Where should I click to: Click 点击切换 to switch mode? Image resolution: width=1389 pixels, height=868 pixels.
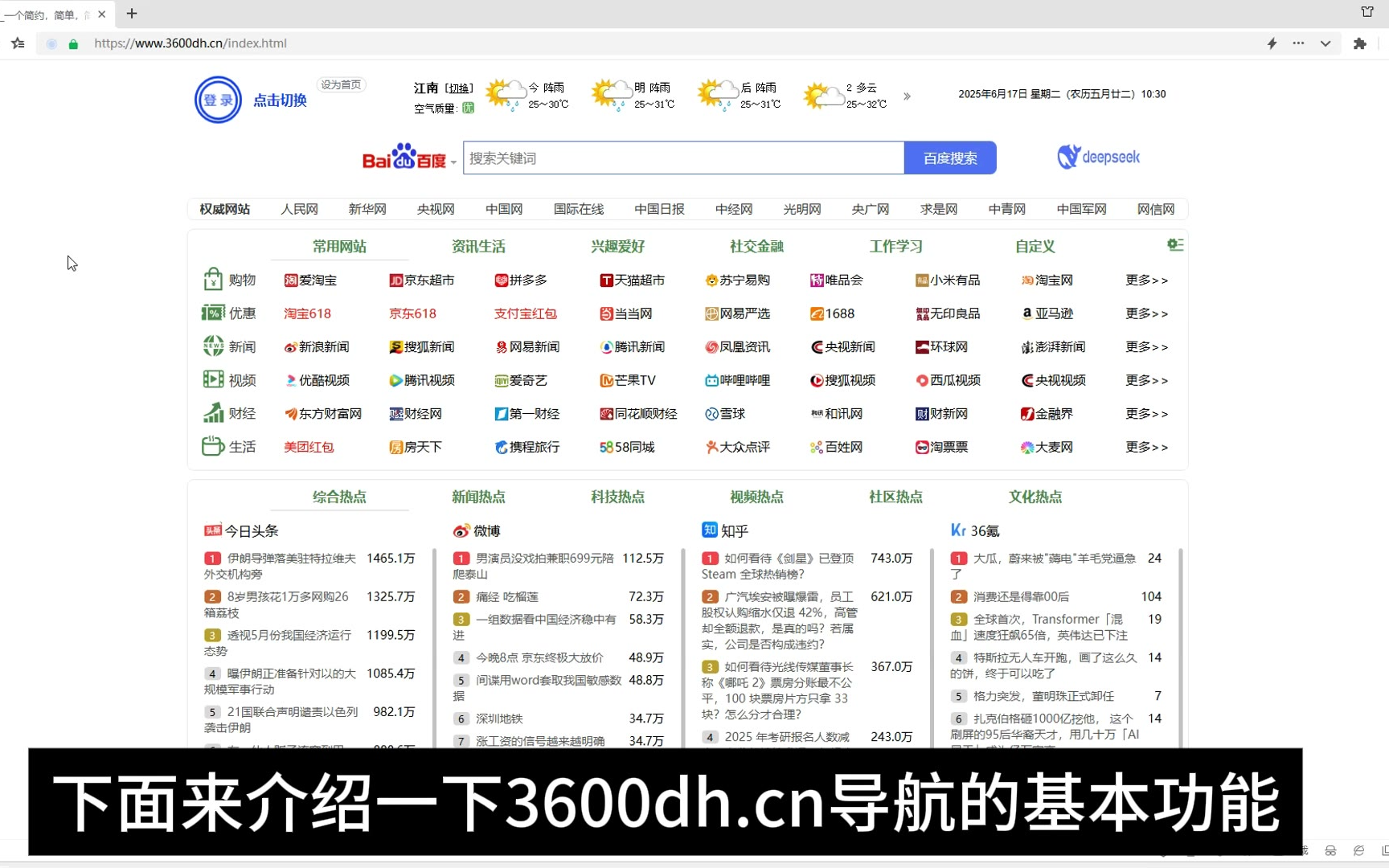[x=280, y=100]
